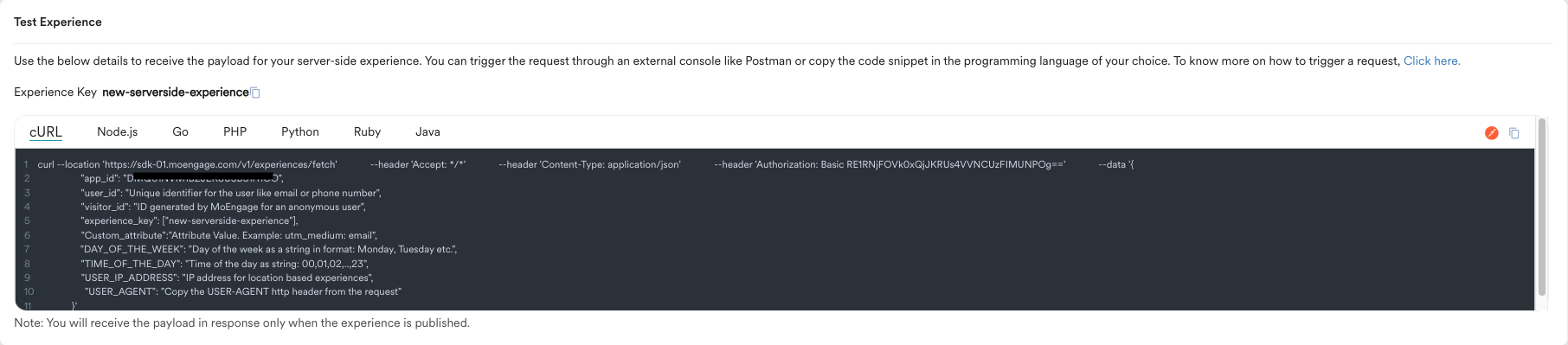The width and height of the screenshot is (1568, 345).
Task: Click the "DAY_OF_THE_WEEK" code line
Action: [x=269, y=249]
